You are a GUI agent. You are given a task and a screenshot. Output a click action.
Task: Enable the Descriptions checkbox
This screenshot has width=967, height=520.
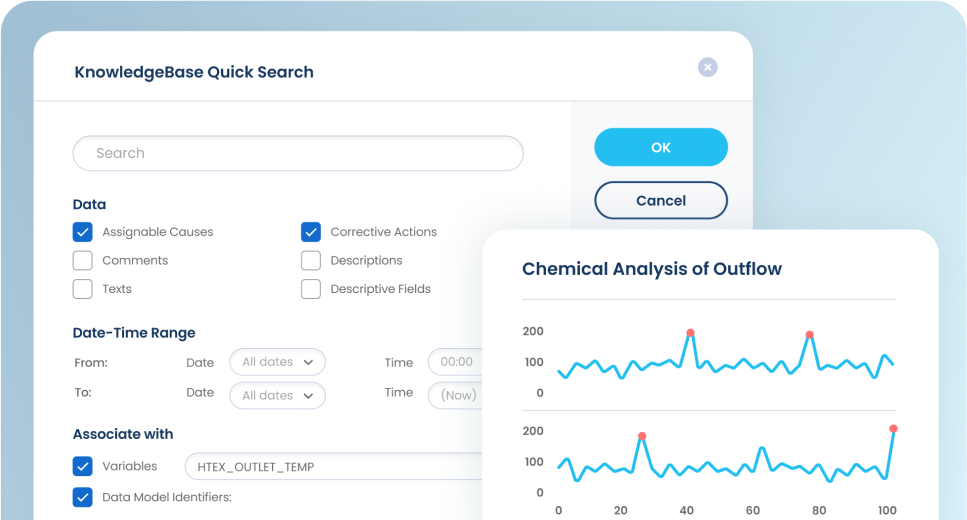(311, 260)
